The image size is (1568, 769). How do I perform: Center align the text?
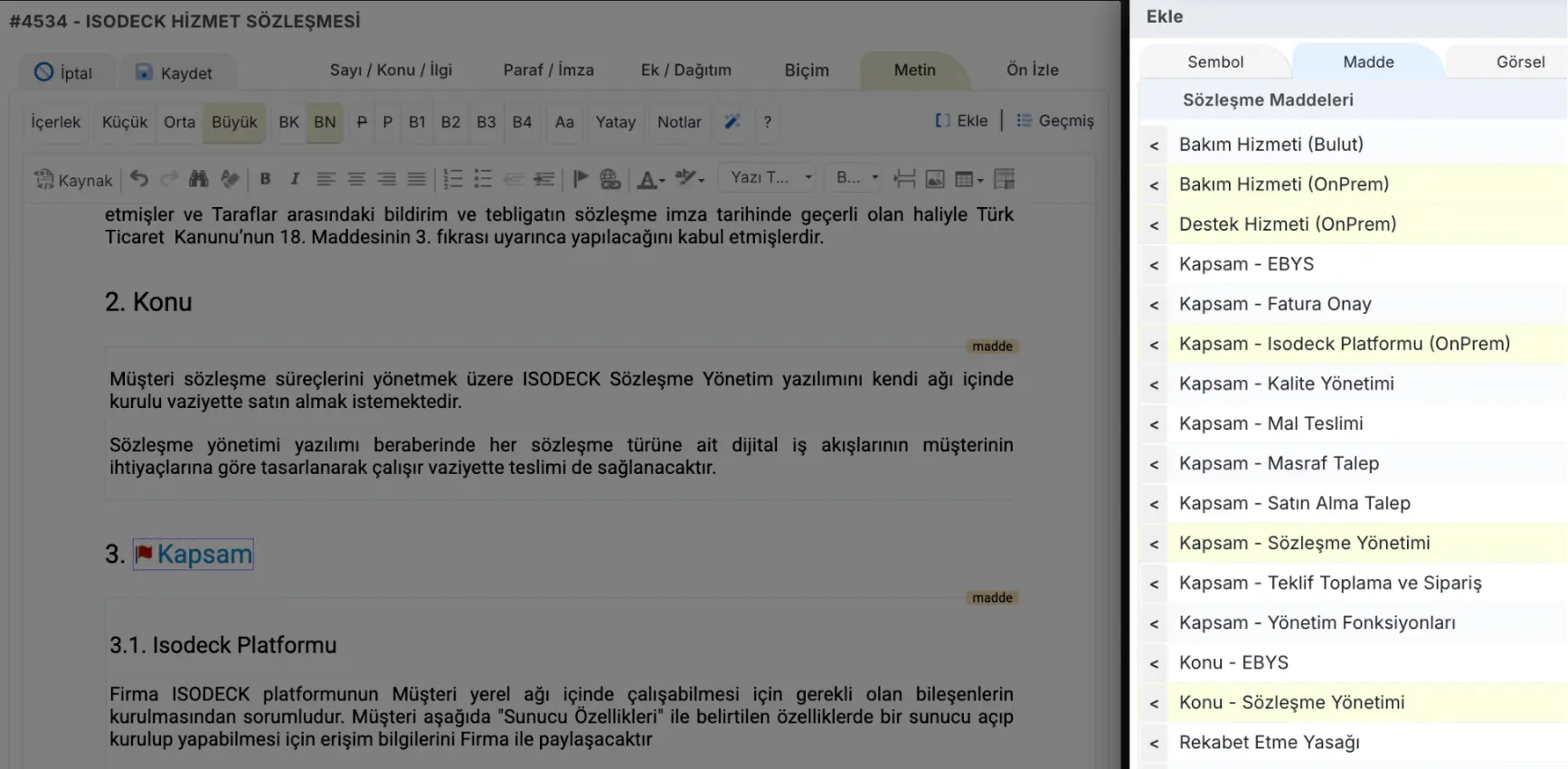pyautogui.click(x=356, y=179)
